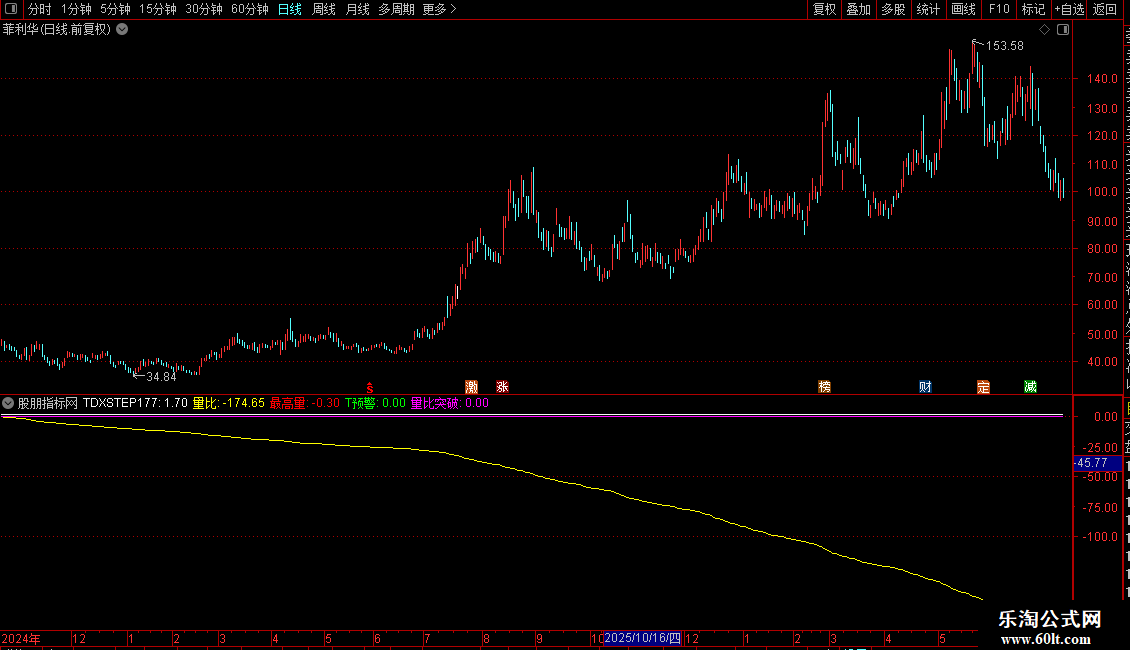
Task: Open the 涨 event marker
Action: [x=502, y=387]
